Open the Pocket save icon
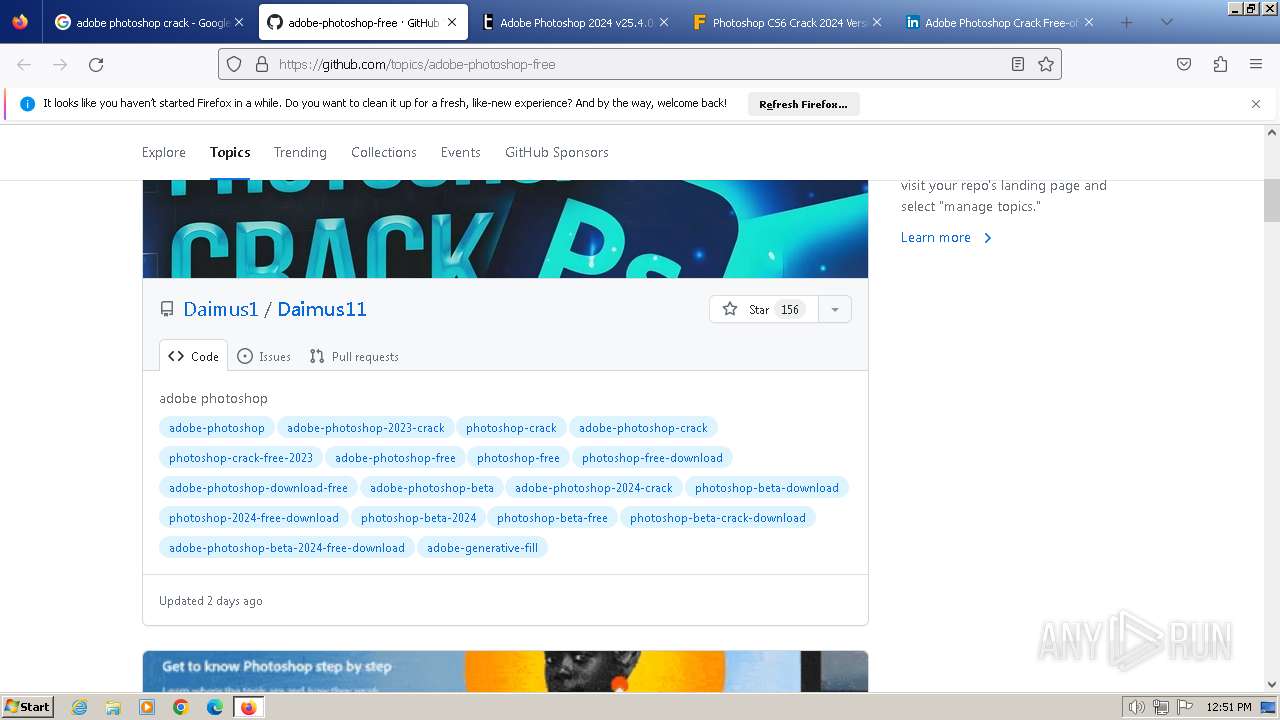The height and width of the screenshot is (720, 1280). pyautogui.click(x=1184, y=64)
